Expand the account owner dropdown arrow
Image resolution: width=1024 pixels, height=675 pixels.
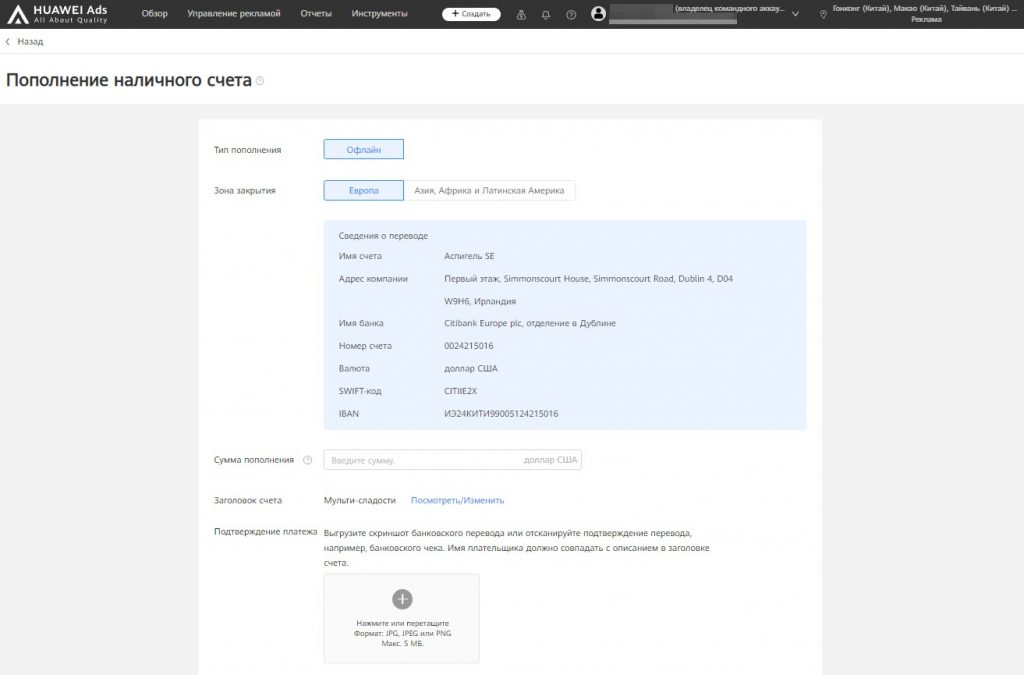coord(795,14)
